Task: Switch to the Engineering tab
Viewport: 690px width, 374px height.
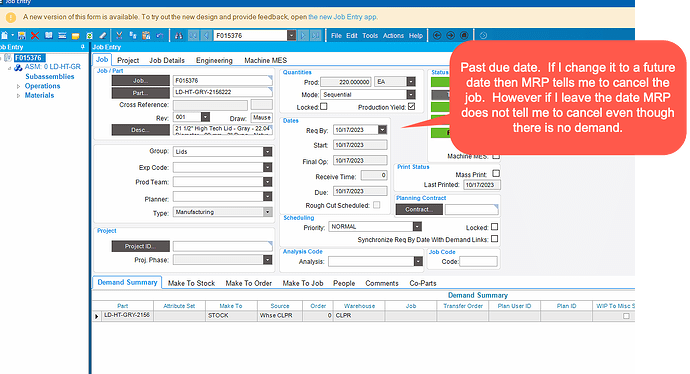Action: click(x=214, y=60)
